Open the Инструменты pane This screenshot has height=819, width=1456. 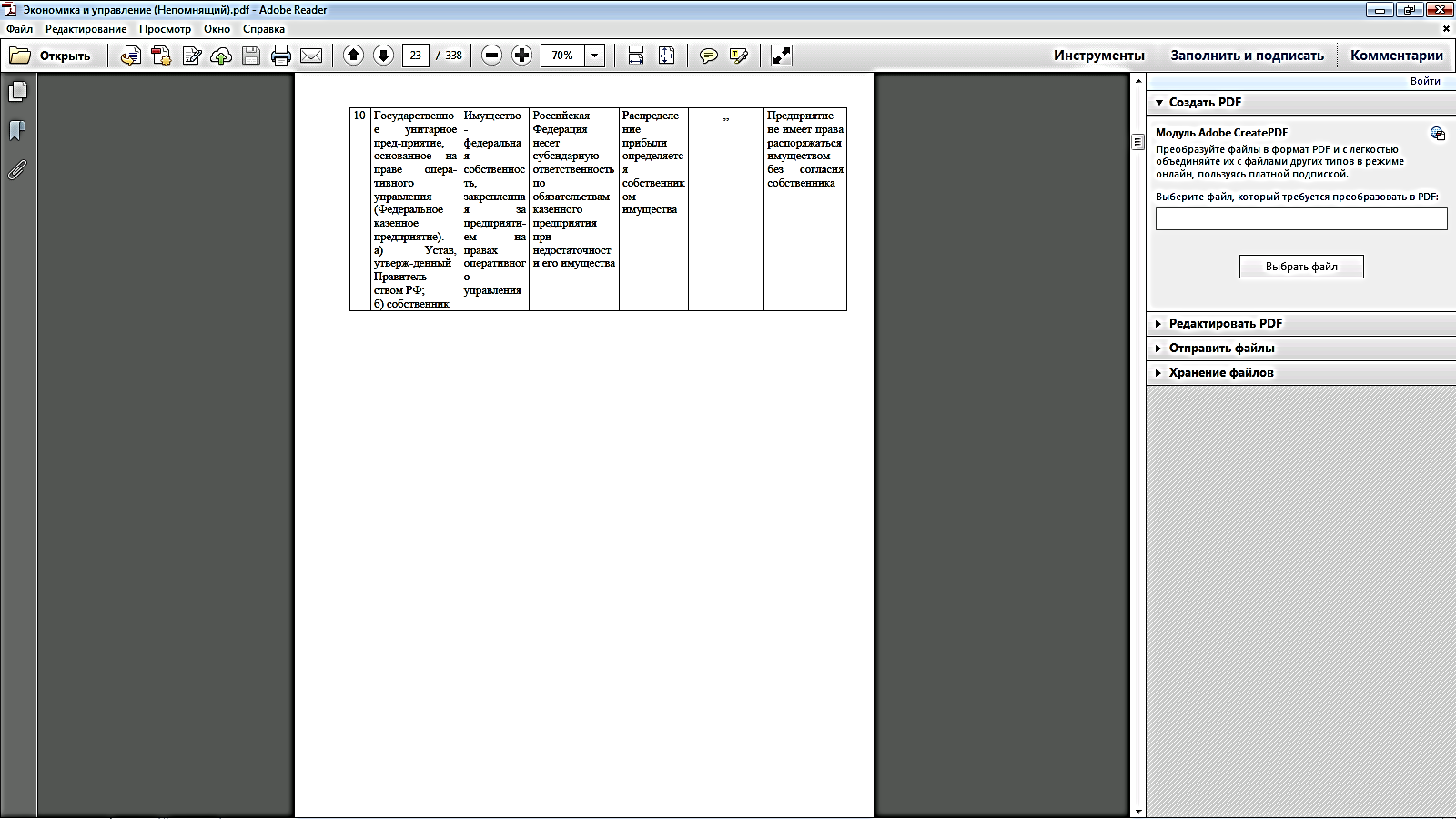tap(1099, 56)
